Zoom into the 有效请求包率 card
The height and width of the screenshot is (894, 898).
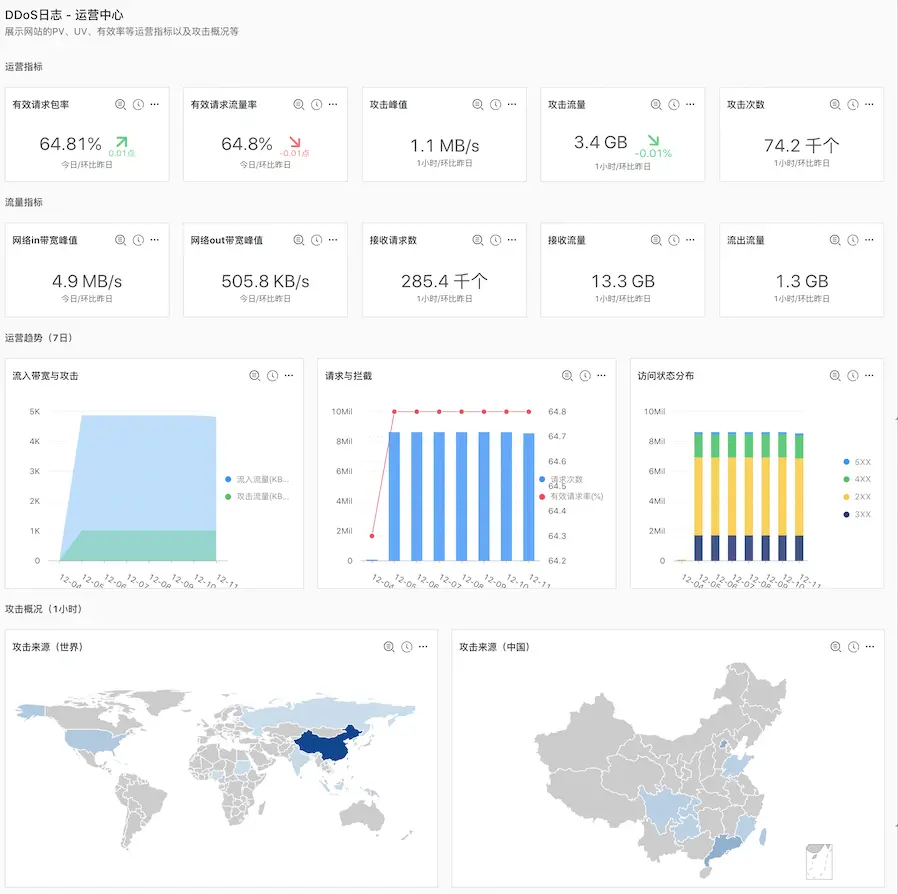pos(120,104)
